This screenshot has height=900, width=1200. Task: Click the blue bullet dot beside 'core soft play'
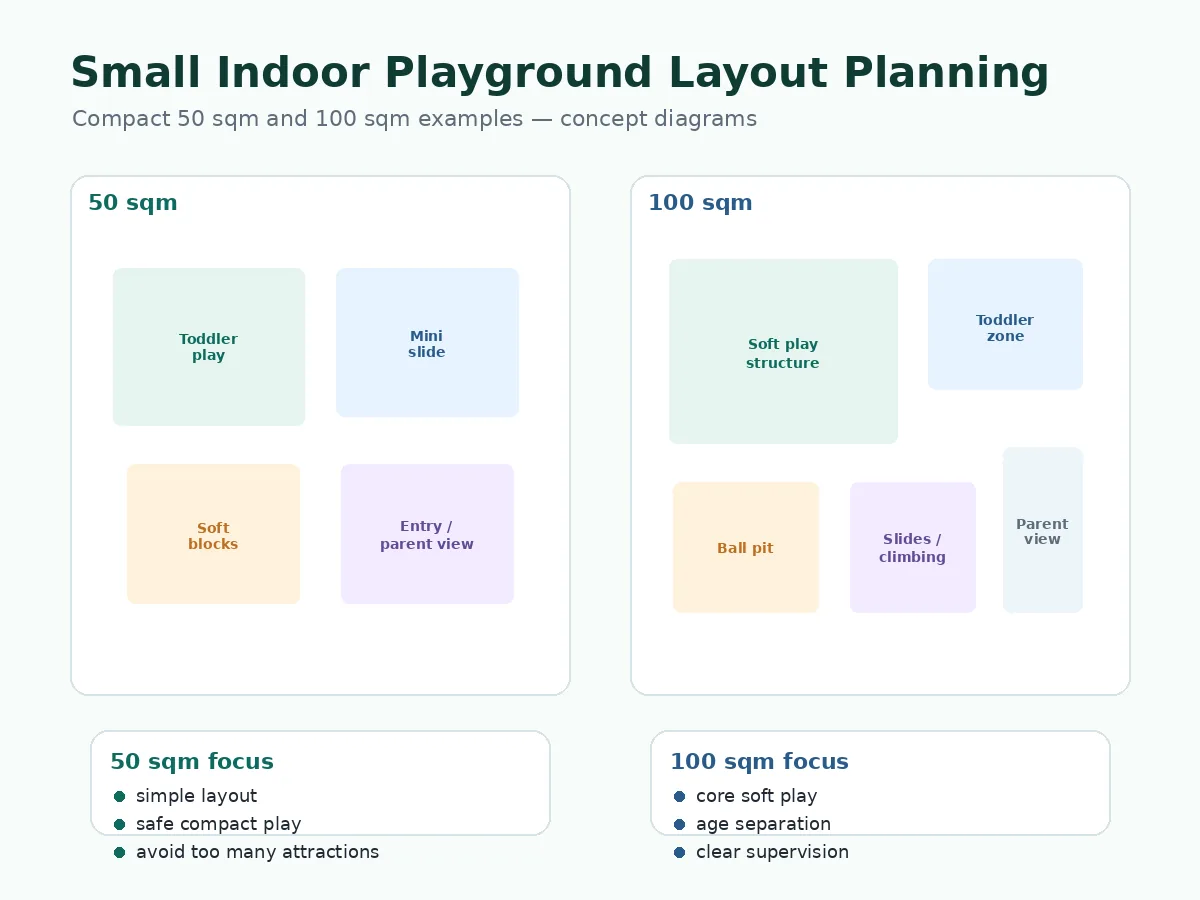[679, 796]
